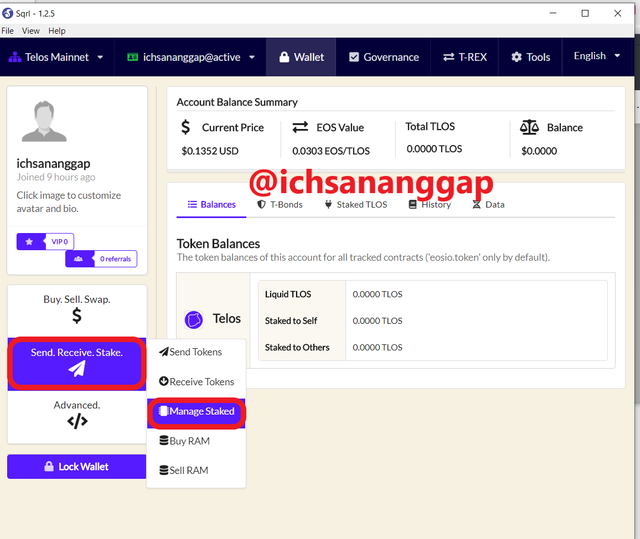Click the $0.0000 Balance value

[x=539, y=151]
